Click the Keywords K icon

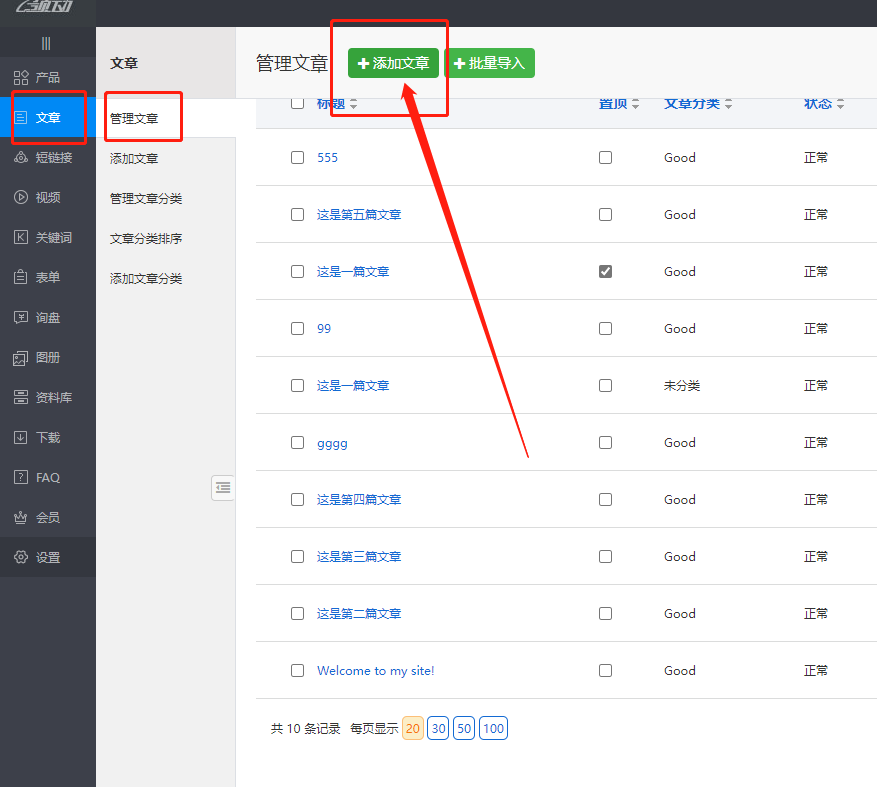point(21,238)
